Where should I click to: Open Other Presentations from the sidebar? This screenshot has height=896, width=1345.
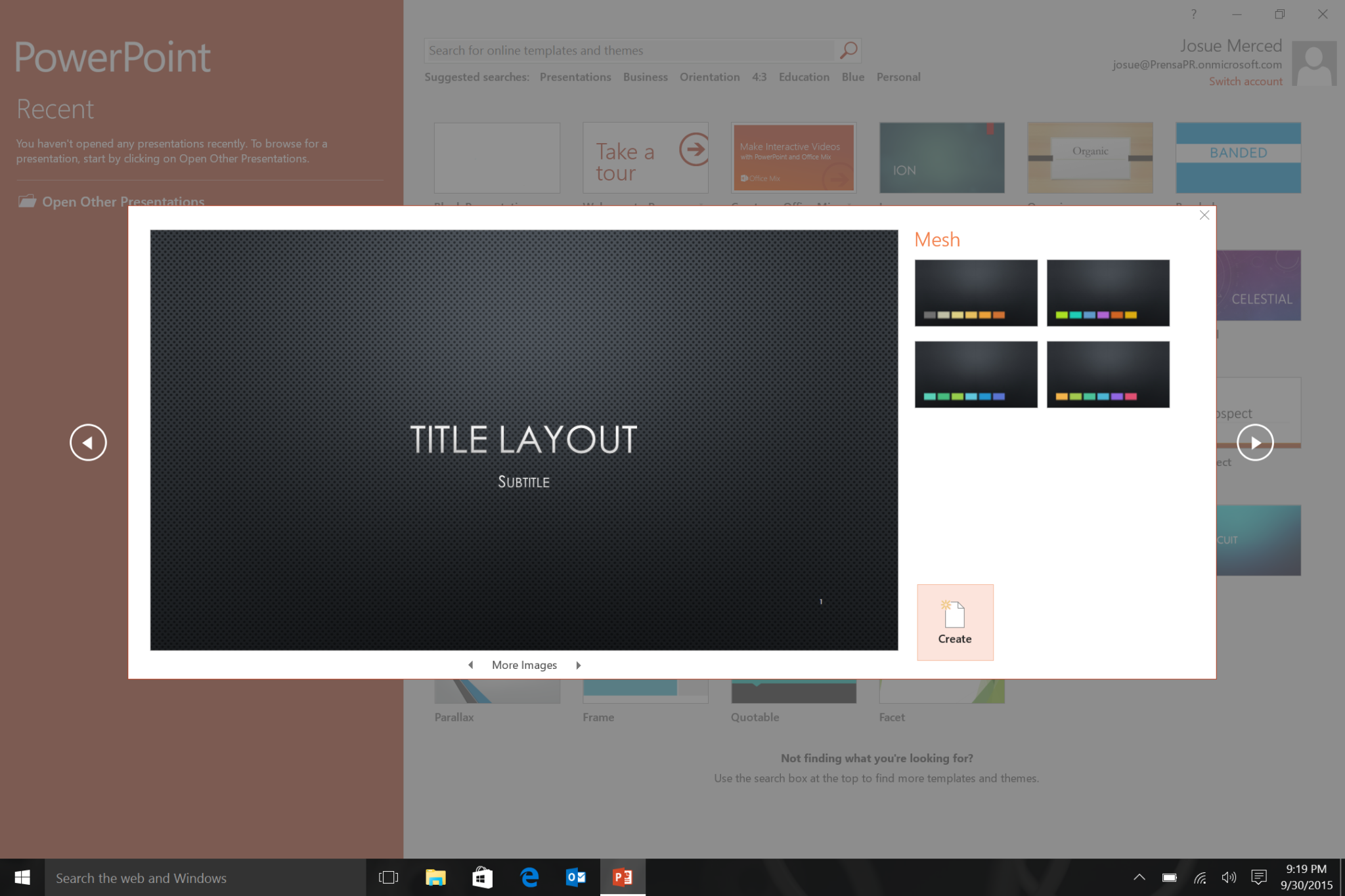pos(112,201)
